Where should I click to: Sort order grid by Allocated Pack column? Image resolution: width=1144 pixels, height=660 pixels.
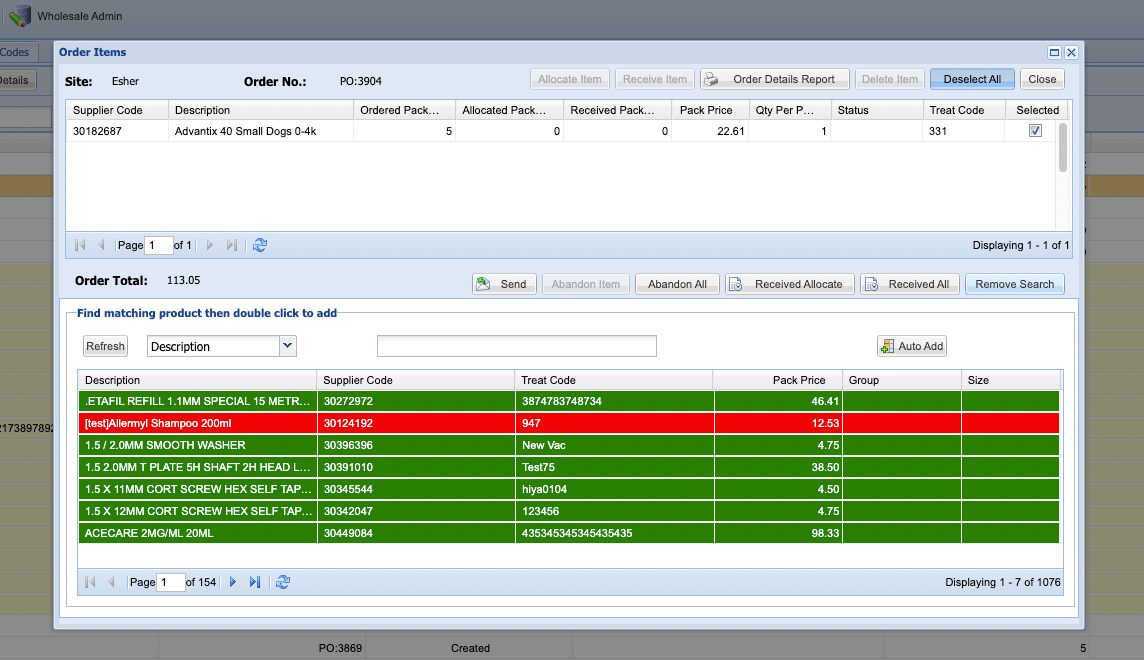510,110
